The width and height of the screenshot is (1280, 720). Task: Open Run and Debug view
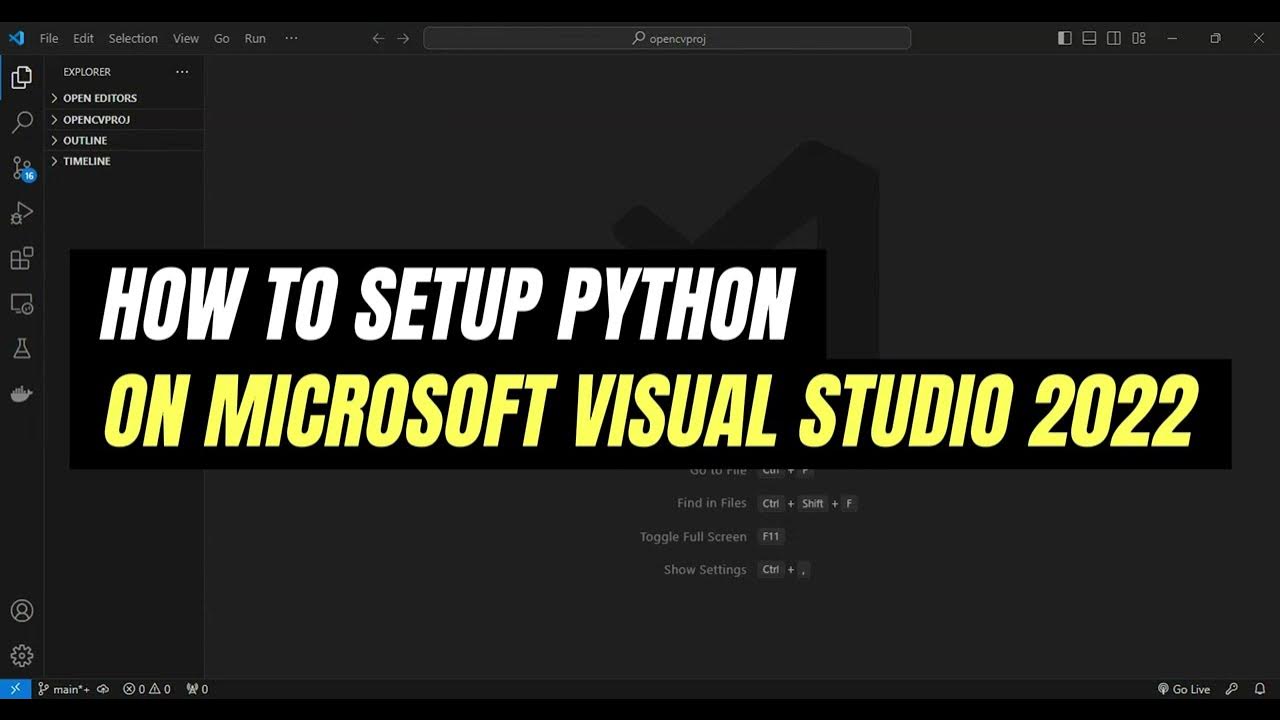coord(21,213)
